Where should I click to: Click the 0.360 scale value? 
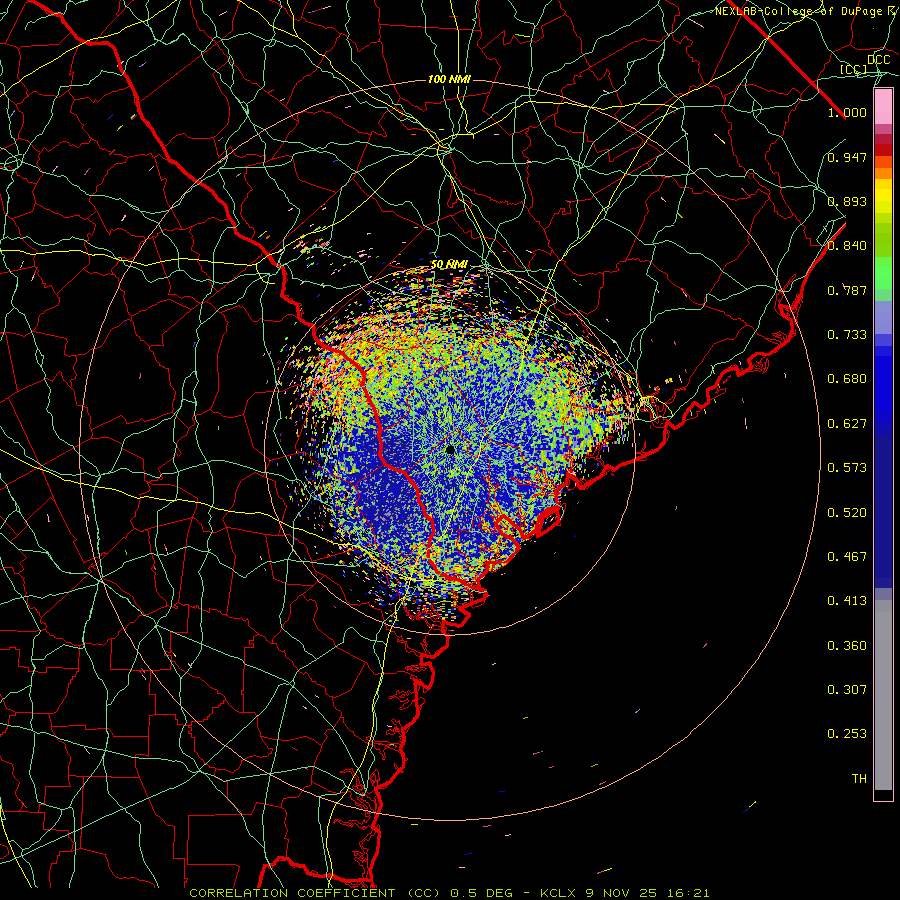[x=847, y=646]
